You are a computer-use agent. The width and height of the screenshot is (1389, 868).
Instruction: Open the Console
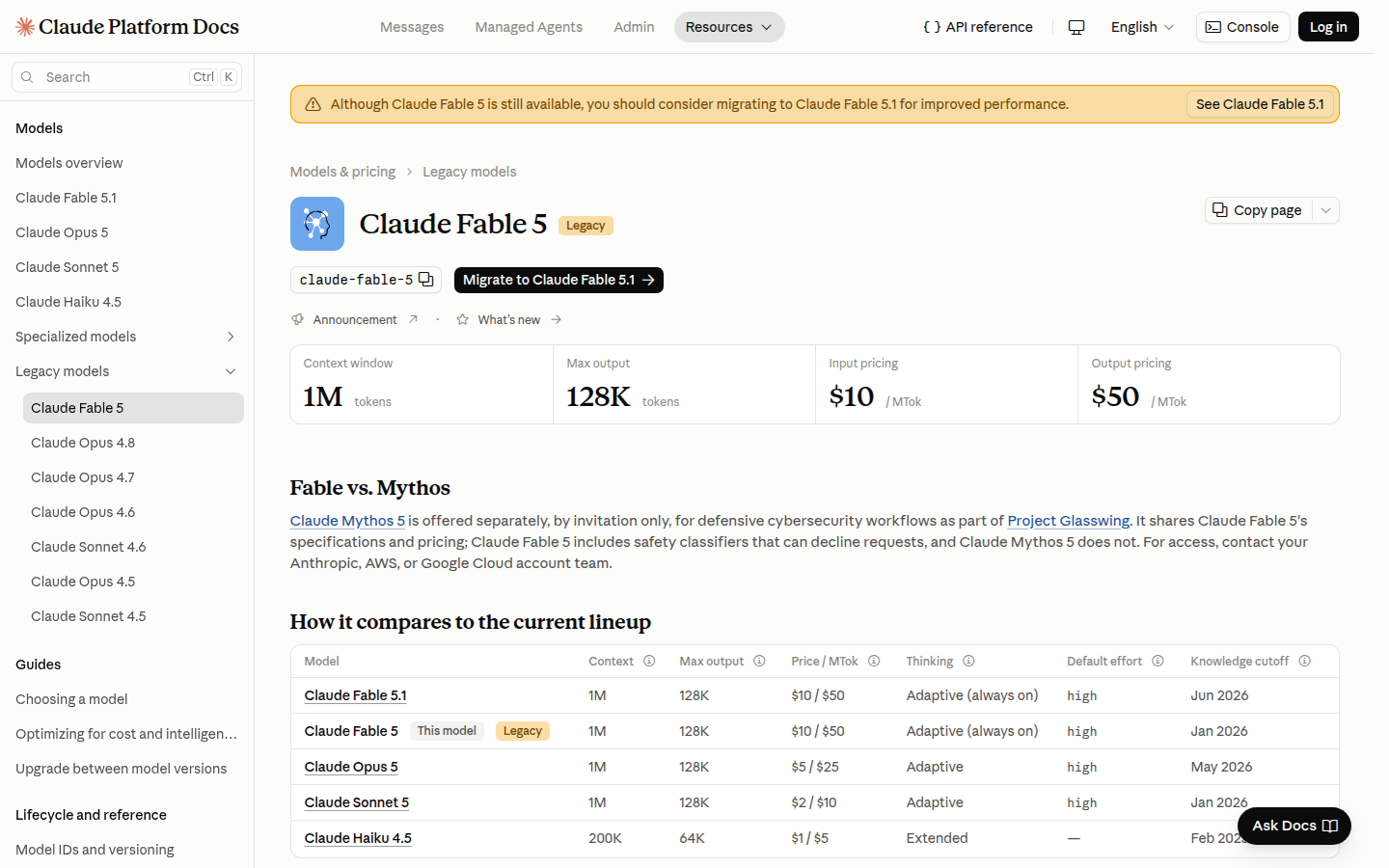(1242, 27)
